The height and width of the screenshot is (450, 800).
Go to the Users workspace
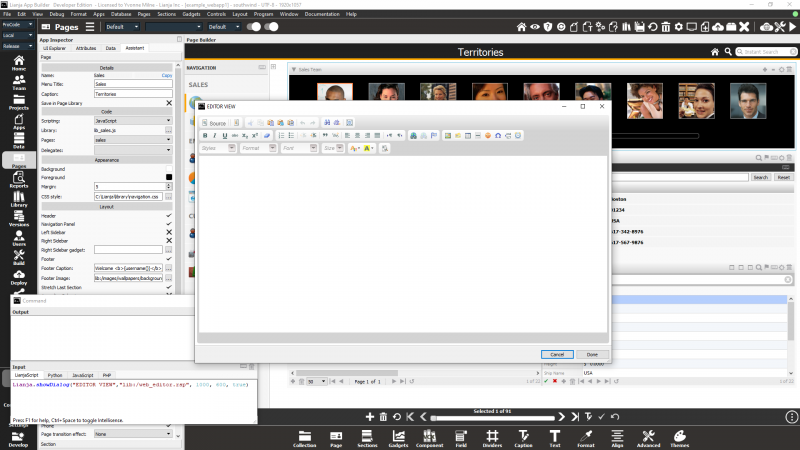pos(19,238)
